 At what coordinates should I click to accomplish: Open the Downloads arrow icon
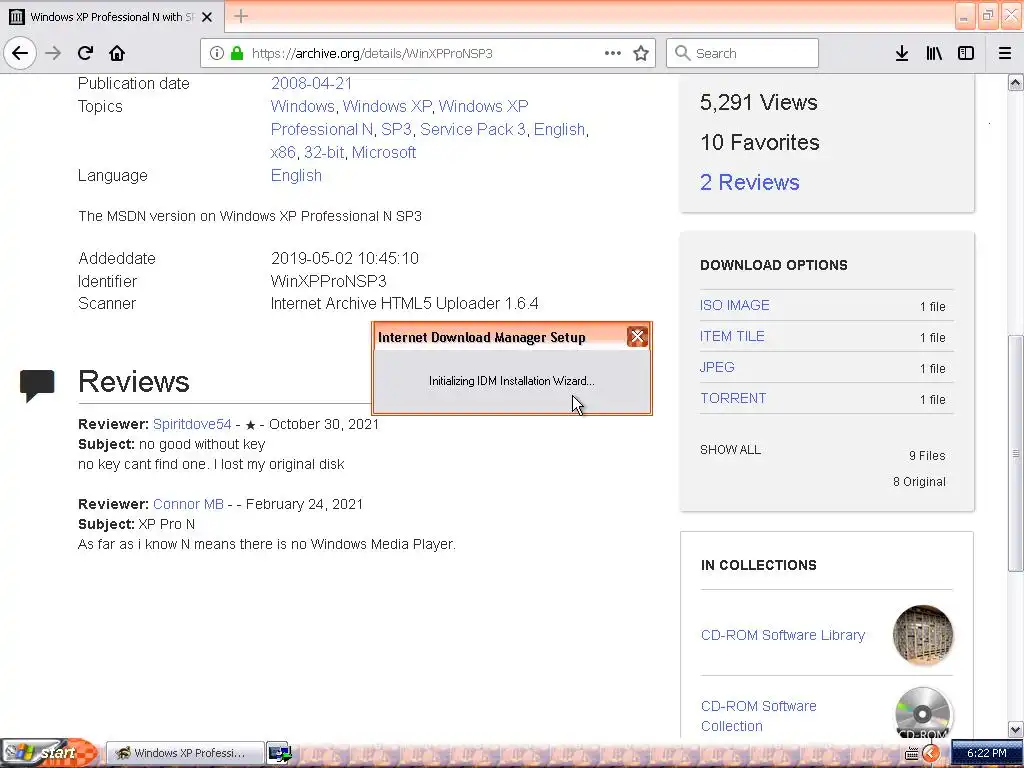902,53
